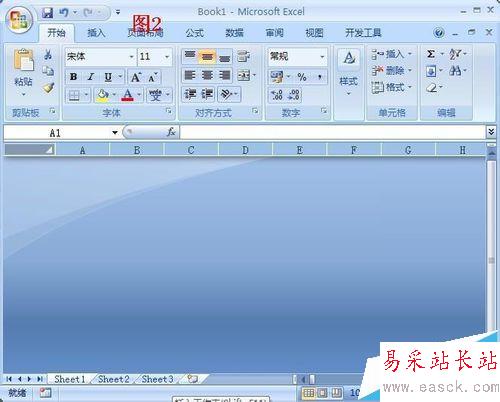Increase font size with large A

point(136,77)
